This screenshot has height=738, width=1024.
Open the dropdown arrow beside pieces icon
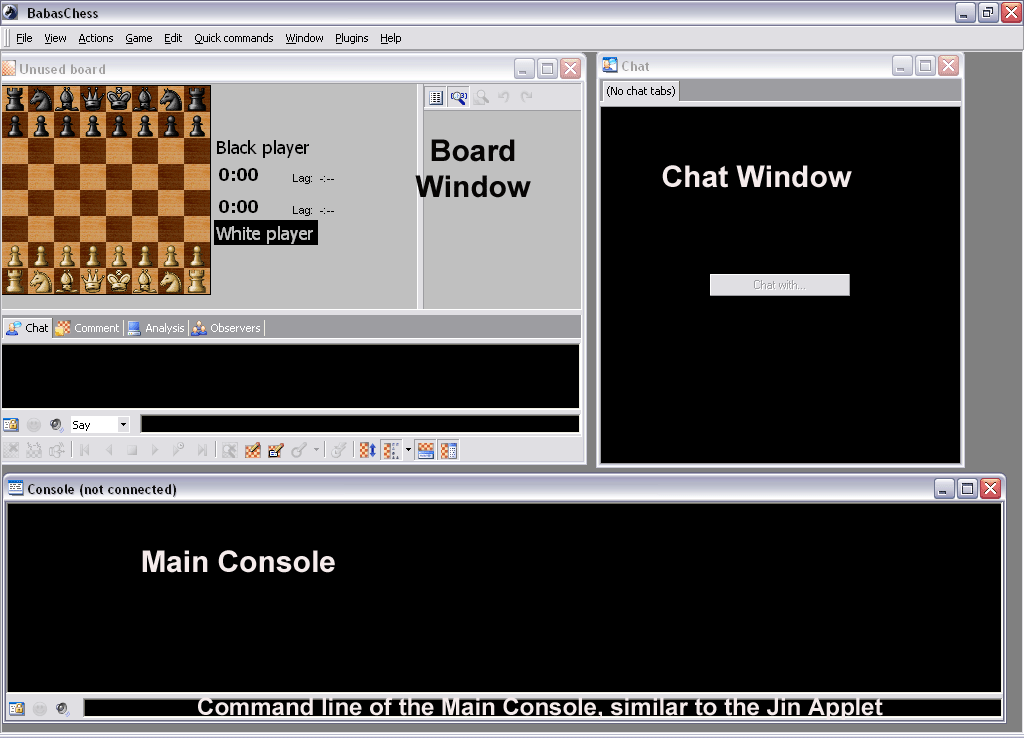point(409,450)
